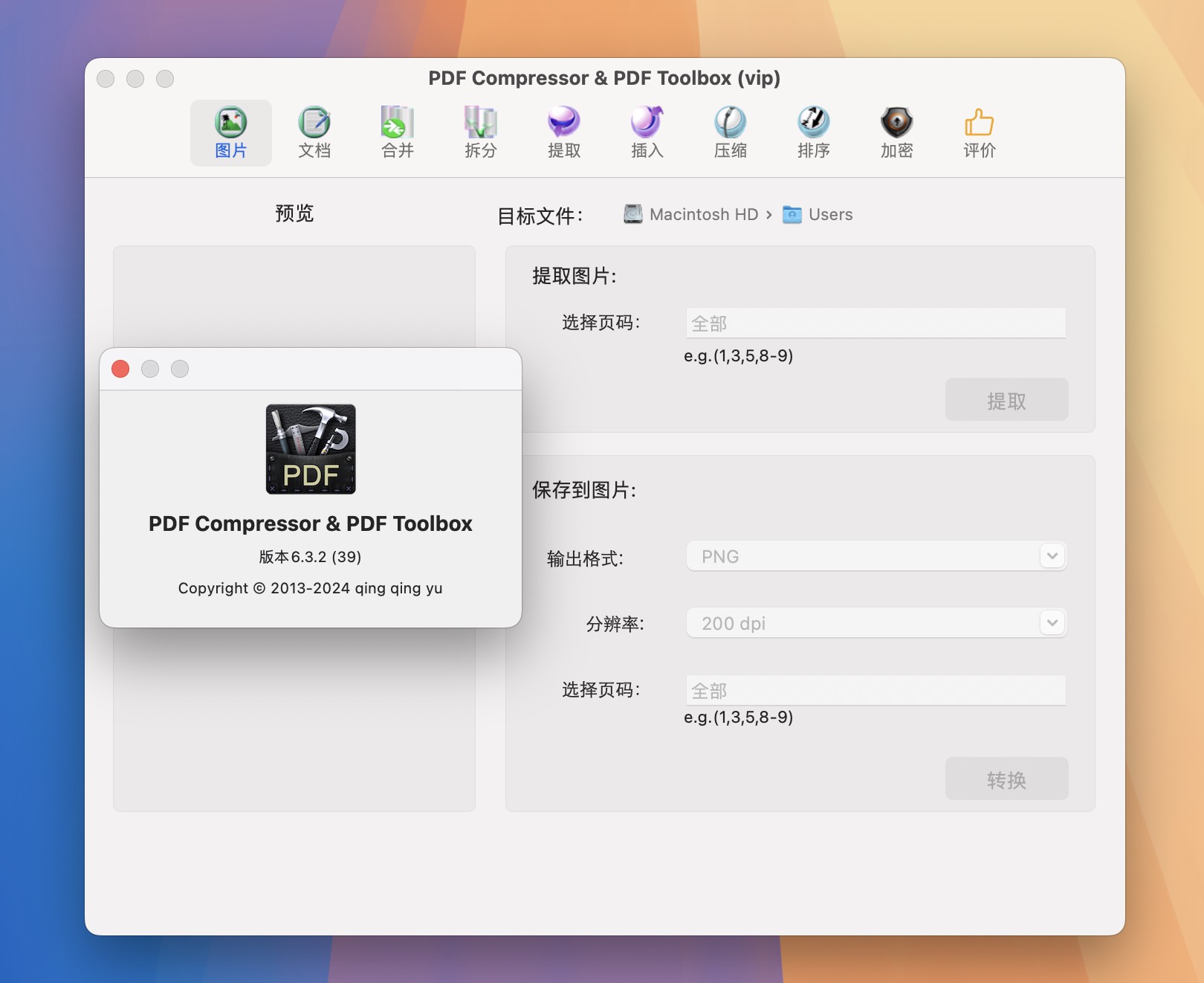Viewport: 1204px width, 983px height.
Task: Select the 图片 tool in the toolbar
Action: 230,132
